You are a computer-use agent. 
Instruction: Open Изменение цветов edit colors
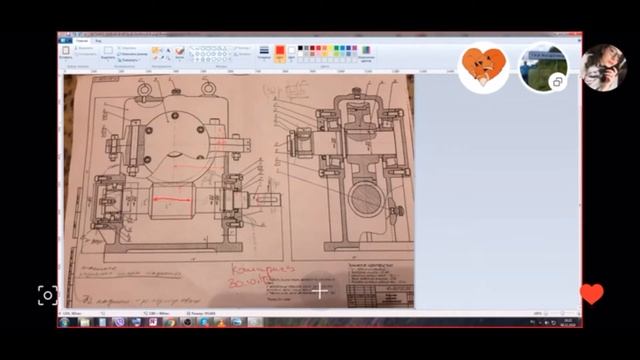coord(366,53)
